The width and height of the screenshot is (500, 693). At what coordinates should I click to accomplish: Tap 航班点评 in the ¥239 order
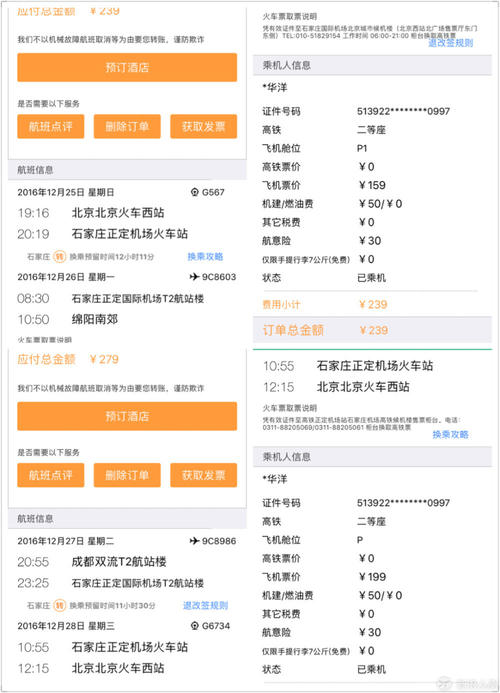[51, 126]
